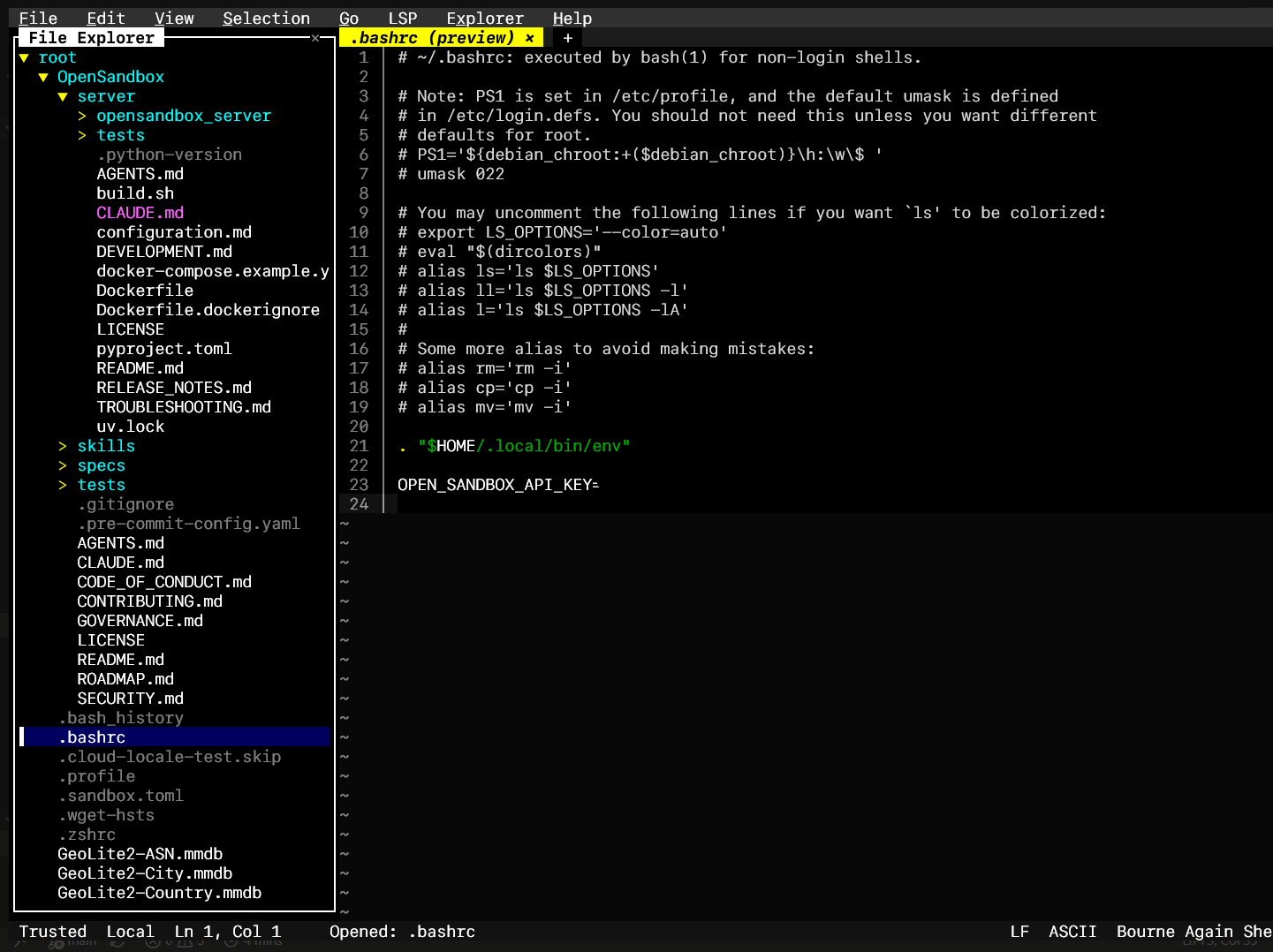Open docker-compose.example file
This screenshot has height=952, width=1273.
tap(213, 271)
